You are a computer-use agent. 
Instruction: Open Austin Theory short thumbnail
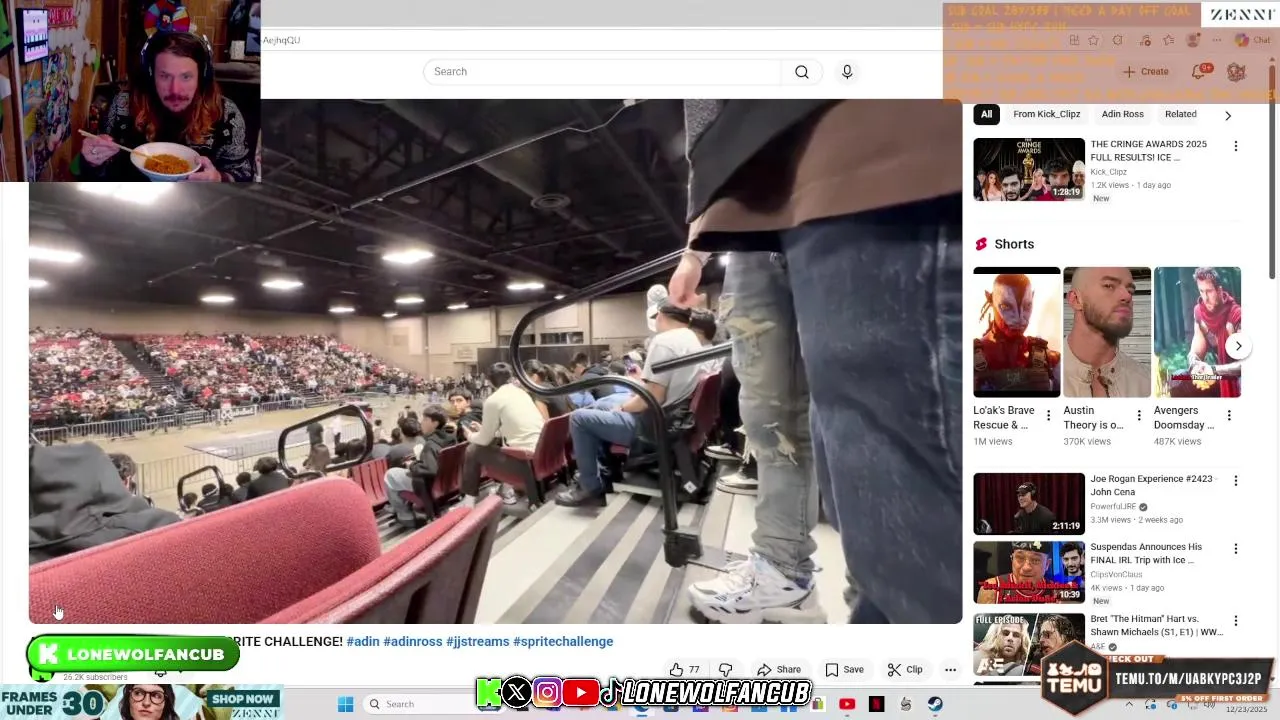click(x=1107, y=332)
